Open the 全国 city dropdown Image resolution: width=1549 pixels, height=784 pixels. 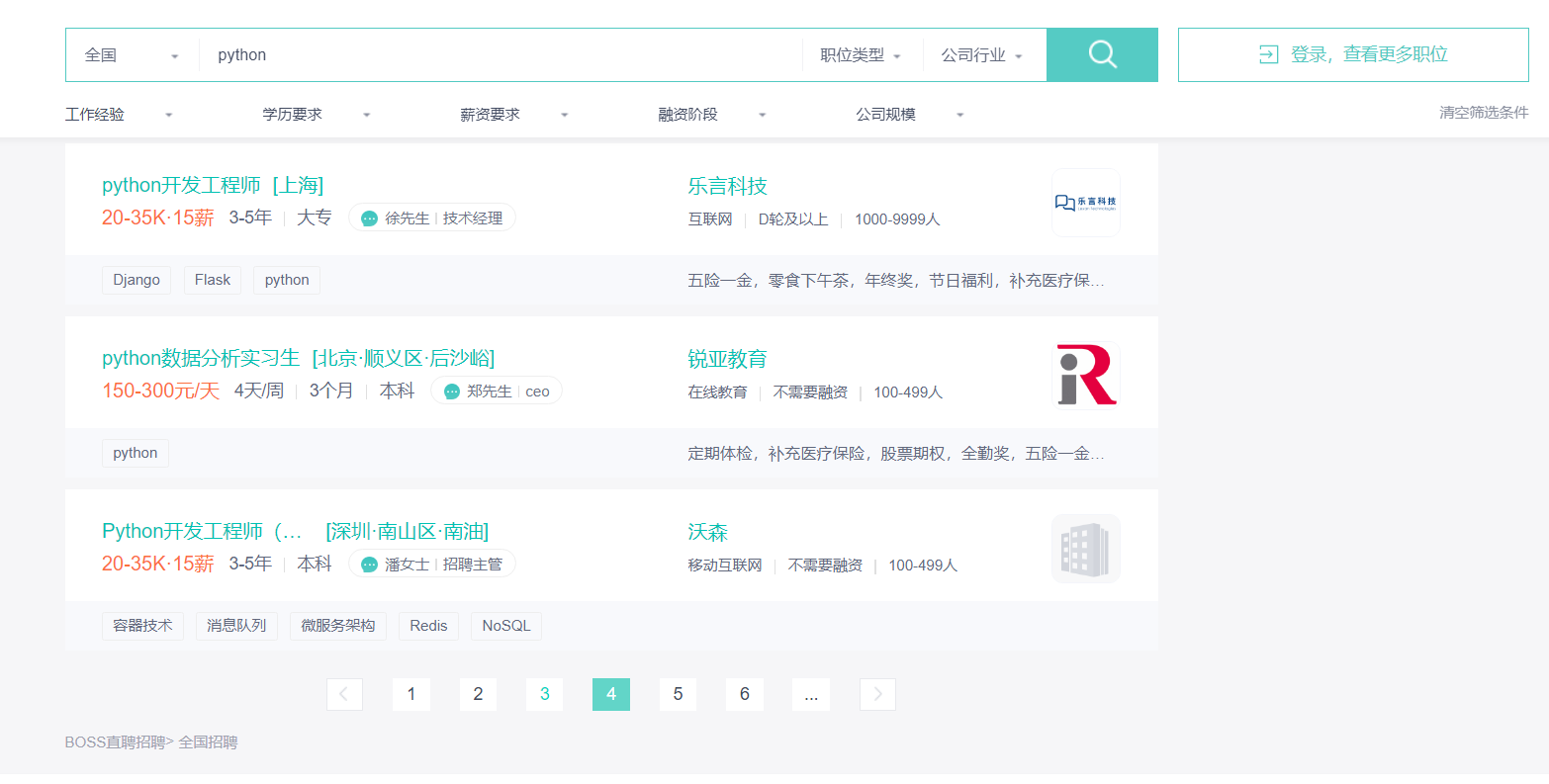133,55
